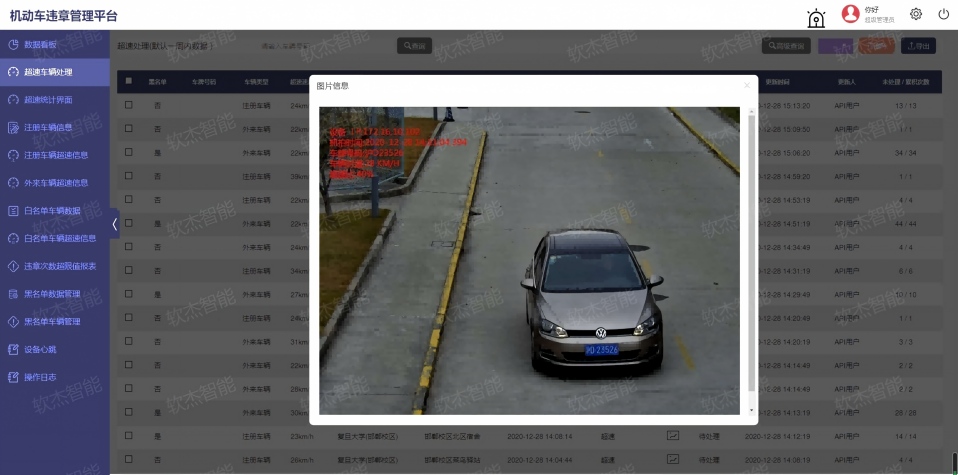The width and height of the screenshot is (958, 475).
Task: Open 操作日志 in the sidebar
Action: tap(55, 377)
